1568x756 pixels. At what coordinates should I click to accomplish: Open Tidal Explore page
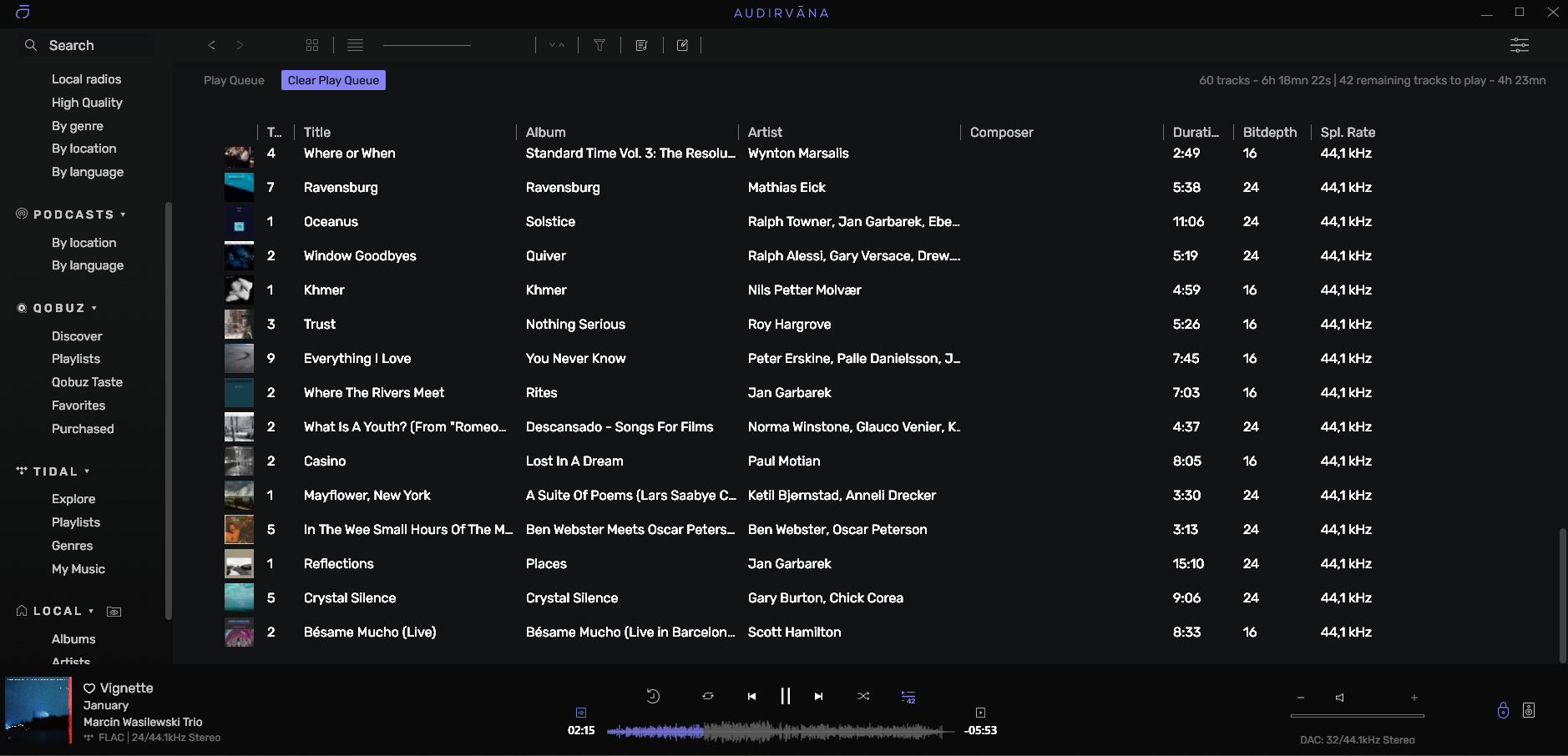point(73,499)
